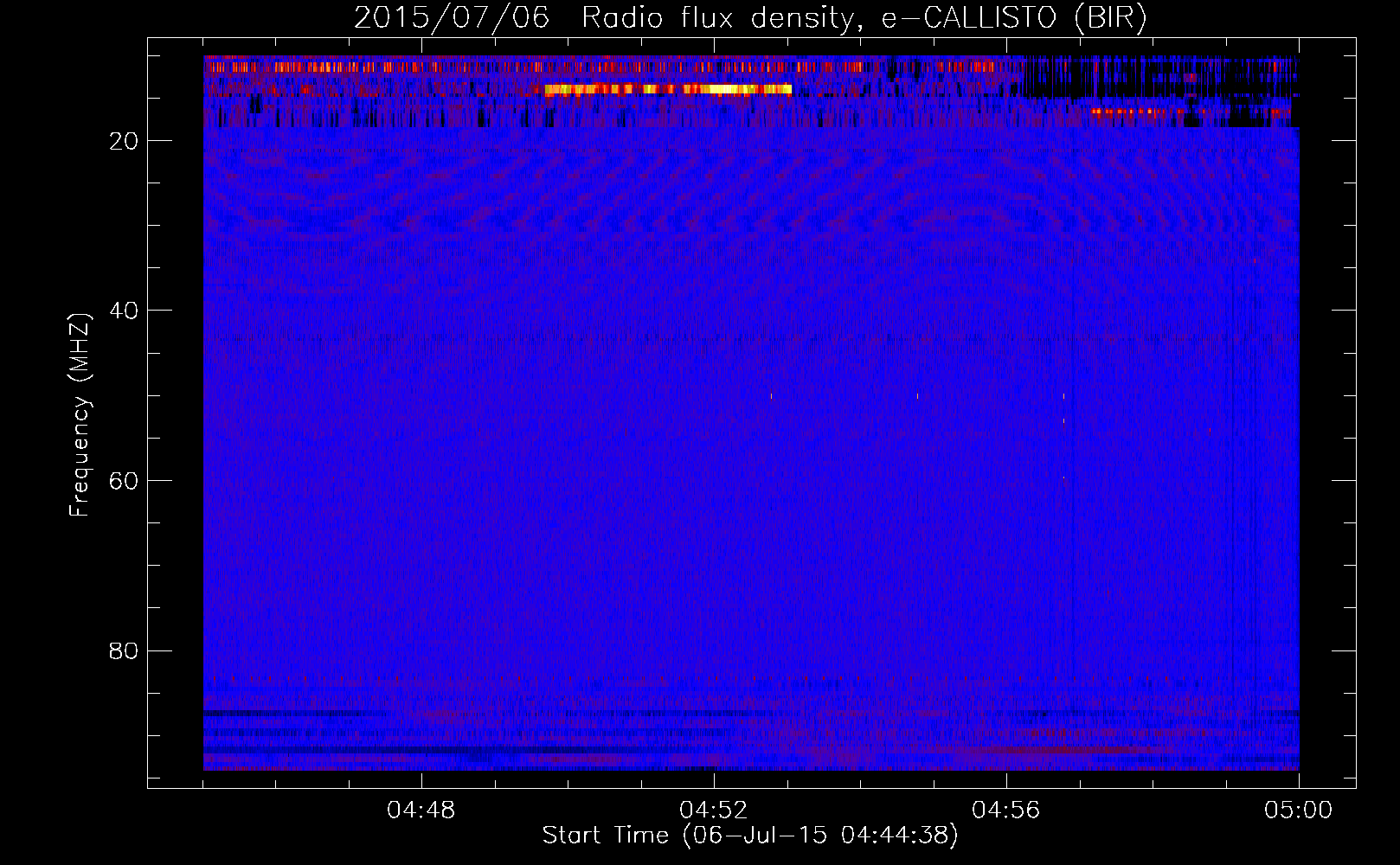The image size is (1400, 865).
Task: Select the 'Frequency (MHZ)' axis label
Action: (x=80, y=416)
